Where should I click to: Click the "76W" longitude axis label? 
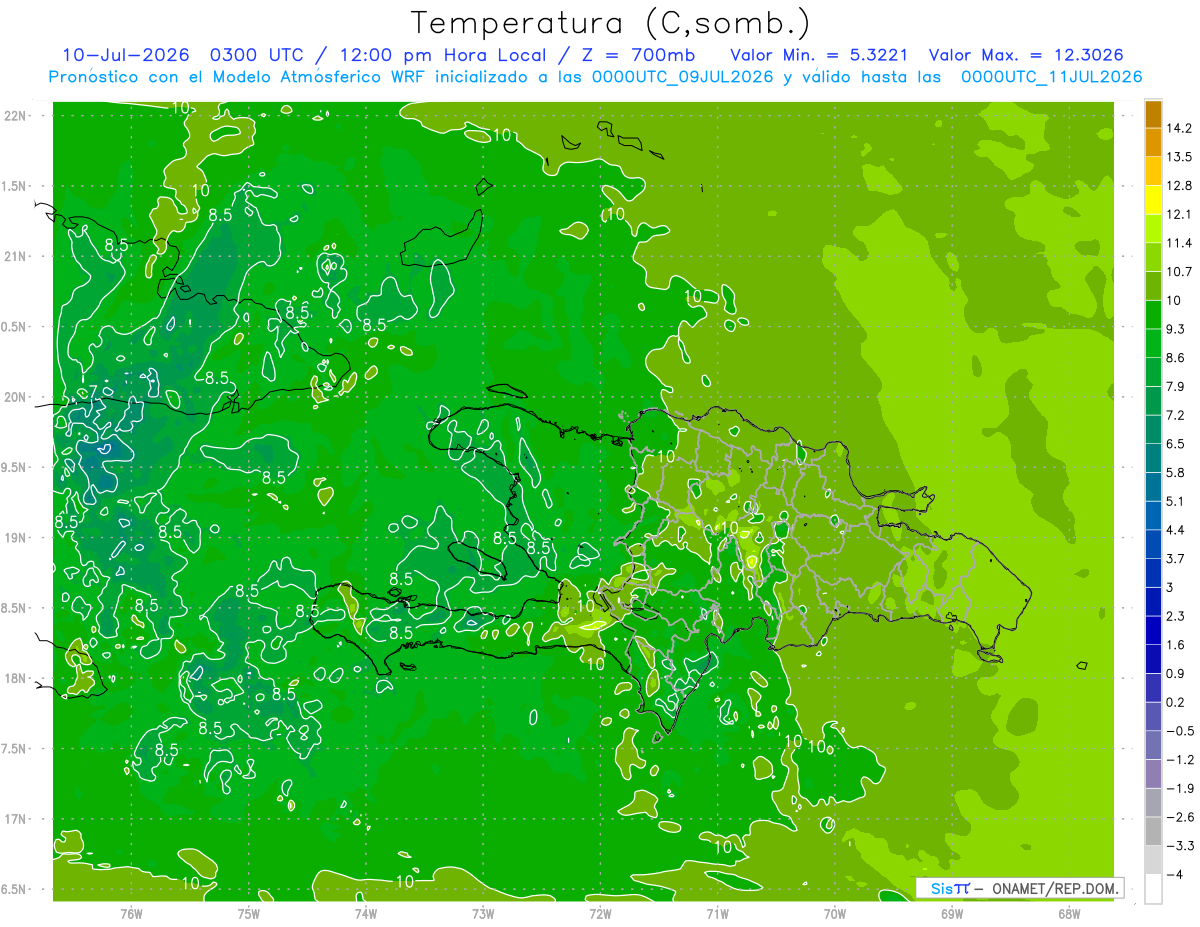point(131,915)
